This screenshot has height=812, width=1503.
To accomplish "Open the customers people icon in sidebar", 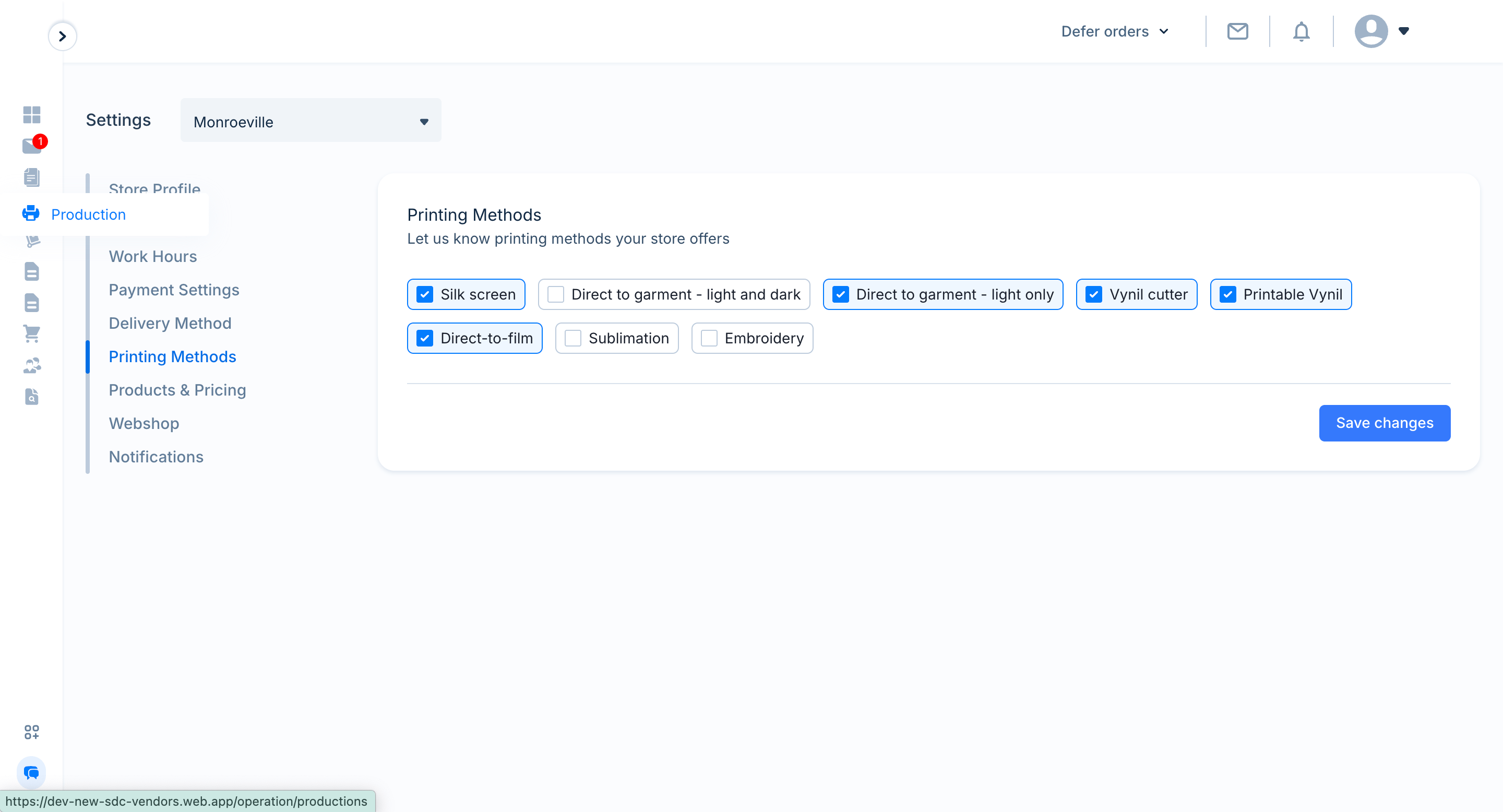I will click(32, 365).
